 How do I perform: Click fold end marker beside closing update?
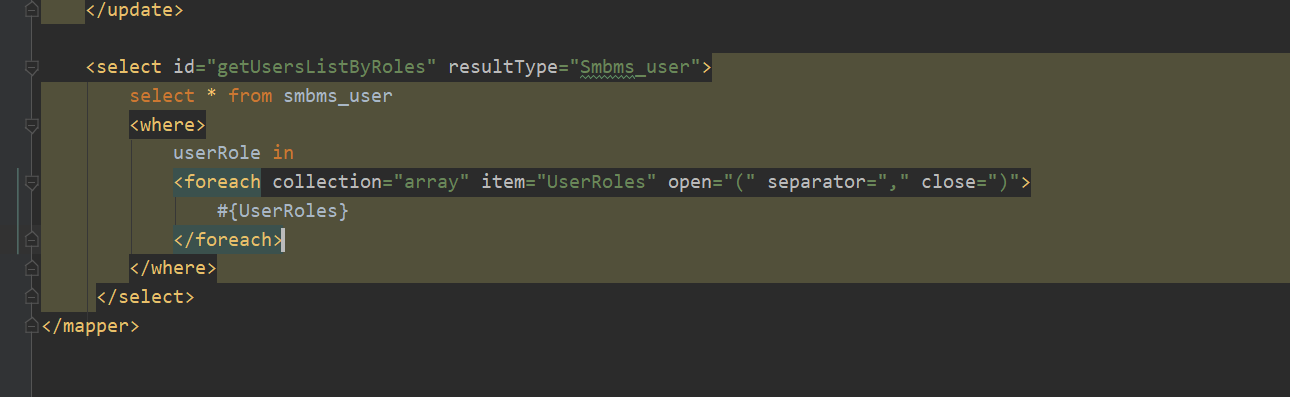click(x=31, y=10)
